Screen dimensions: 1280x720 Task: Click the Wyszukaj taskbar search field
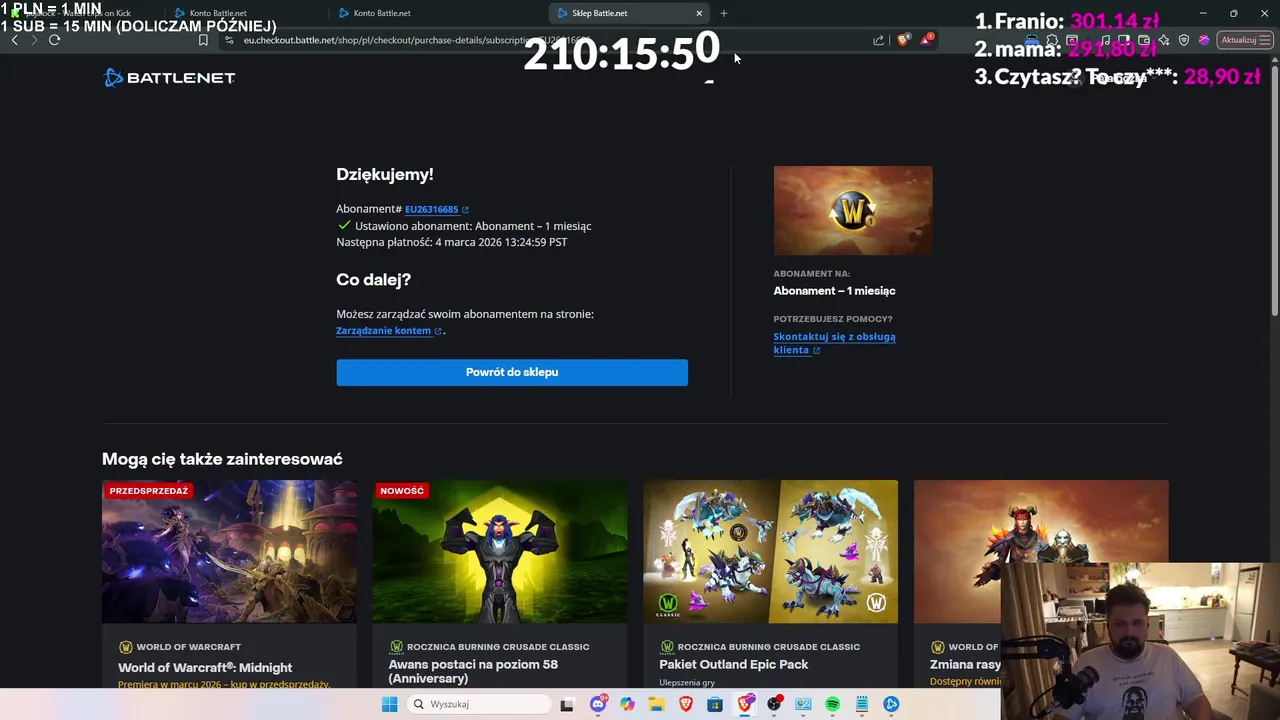(480, 704)
